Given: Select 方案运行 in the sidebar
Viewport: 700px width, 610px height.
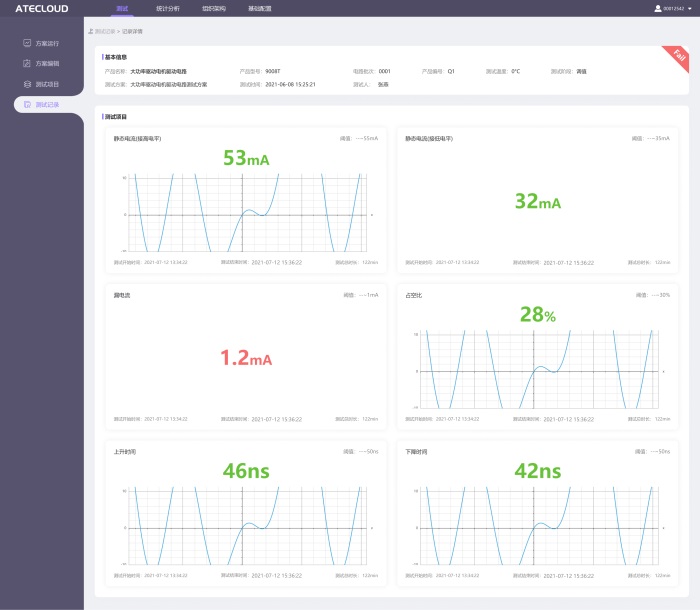Looking at the screenshot, I should click(47, 43).
